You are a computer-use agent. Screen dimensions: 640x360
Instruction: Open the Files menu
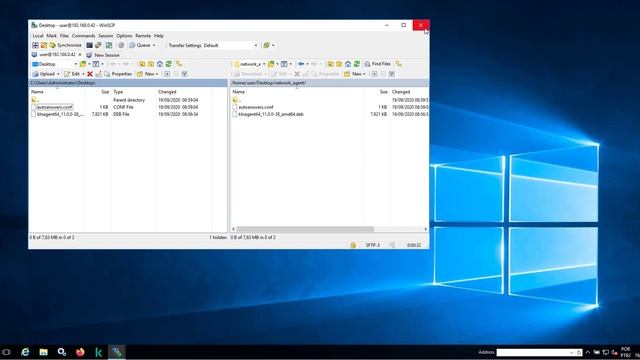[x=64, y=36]
